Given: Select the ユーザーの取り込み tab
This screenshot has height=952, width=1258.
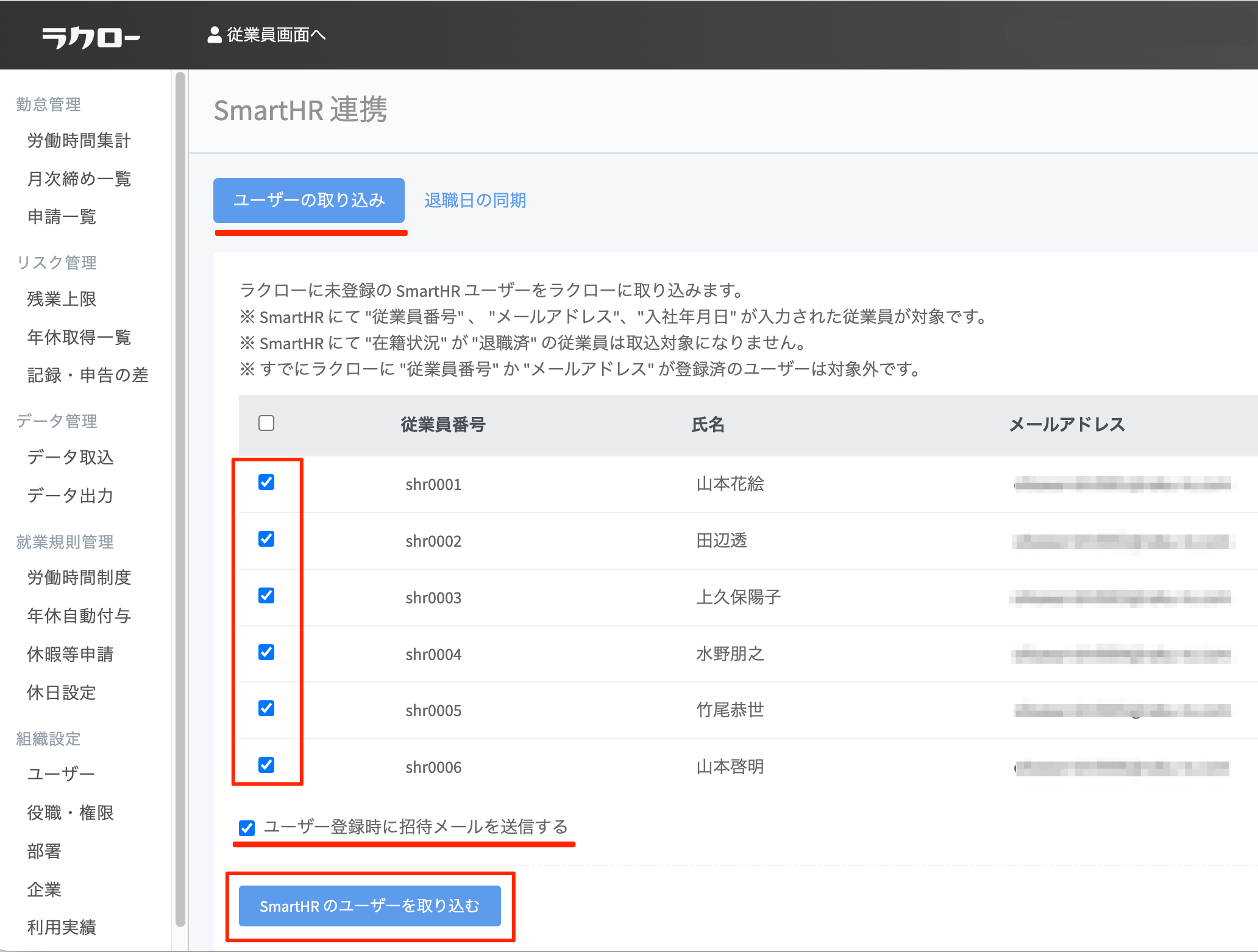Looking at the screenshot, I should coord(309,200).
